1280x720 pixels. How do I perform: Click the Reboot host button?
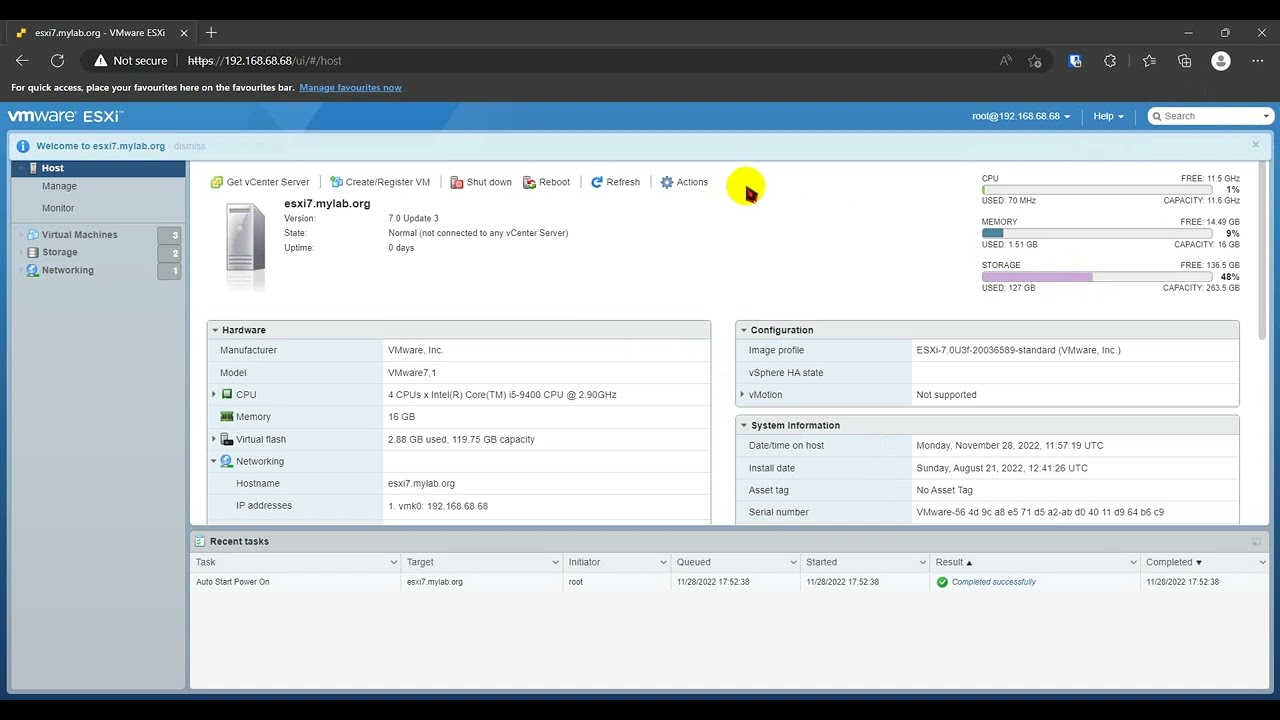click(x=547, y=182)
